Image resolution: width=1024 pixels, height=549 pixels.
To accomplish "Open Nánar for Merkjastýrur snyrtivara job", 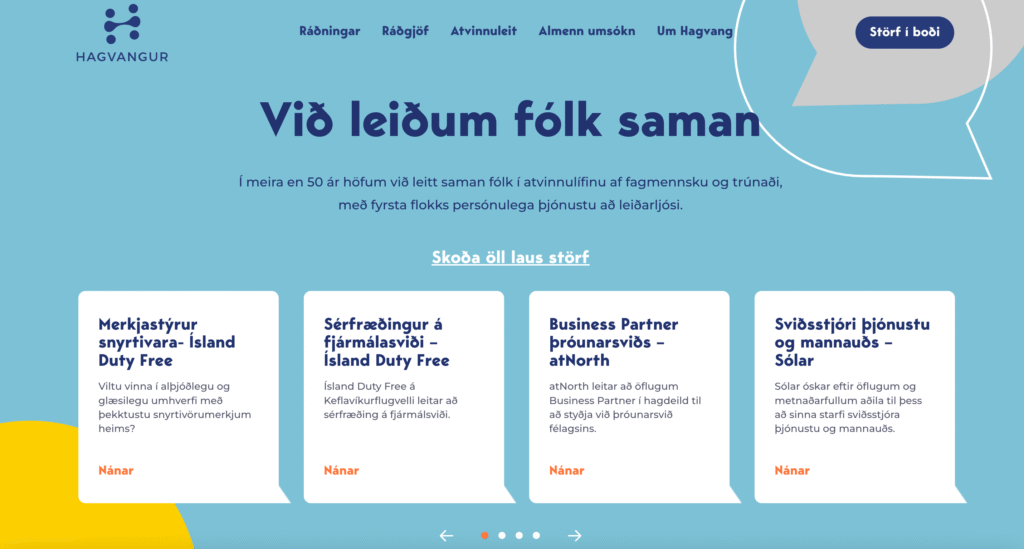I will pos(116,471).
